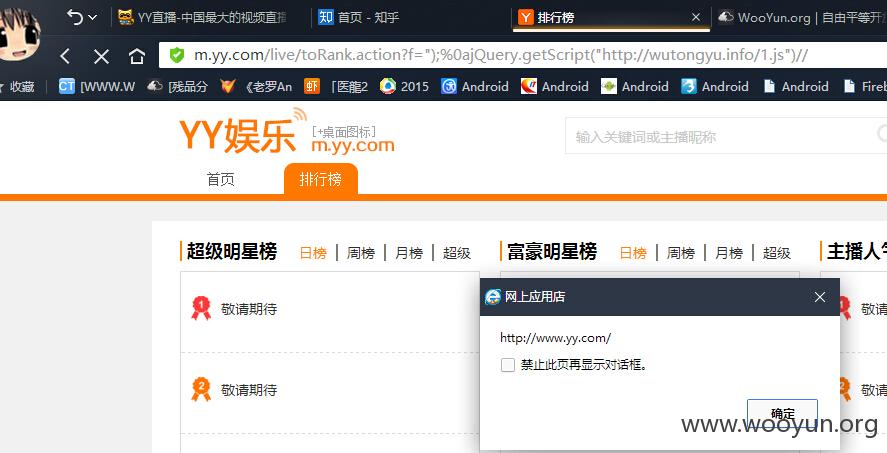Go back with the browser back arrow
The image size is (887, 453).
pyautogui.click(x=65, y=56)
